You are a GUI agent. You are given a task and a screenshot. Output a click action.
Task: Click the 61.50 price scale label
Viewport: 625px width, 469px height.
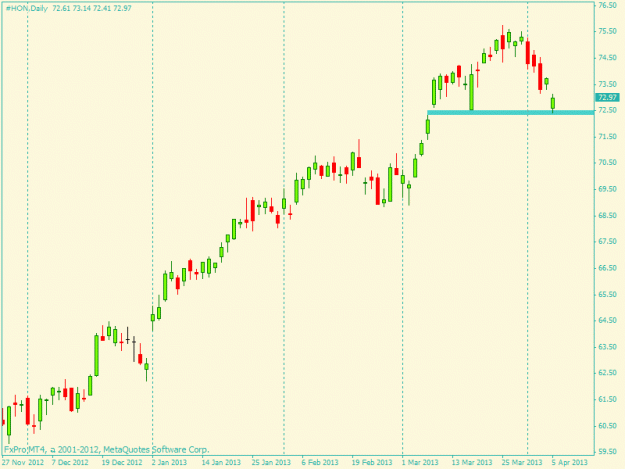pos(607,399)
